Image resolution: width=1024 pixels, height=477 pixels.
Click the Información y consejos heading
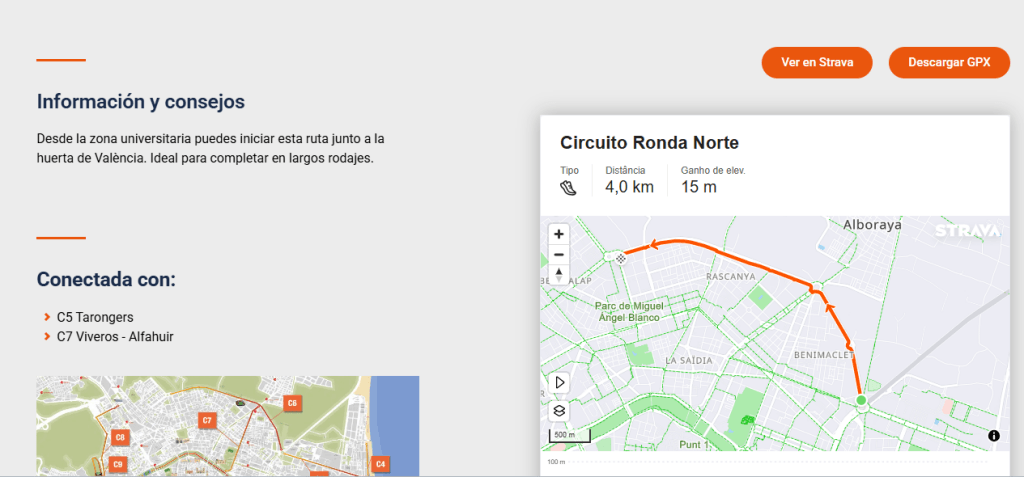pyautogui.click(x=140, y=102)
